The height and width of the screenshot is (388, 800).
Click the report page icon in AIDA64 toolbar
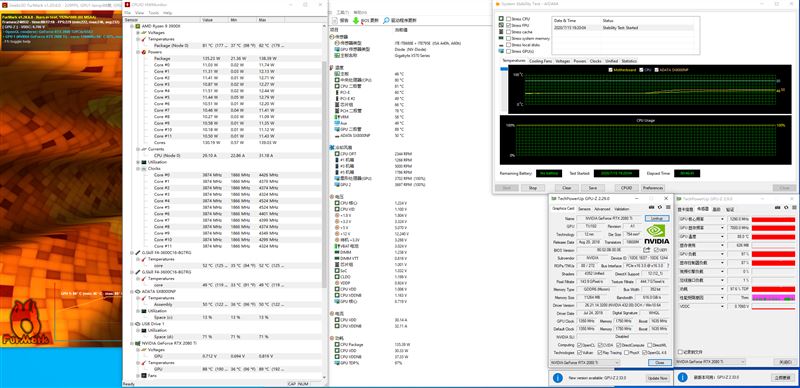coord(335,20)
